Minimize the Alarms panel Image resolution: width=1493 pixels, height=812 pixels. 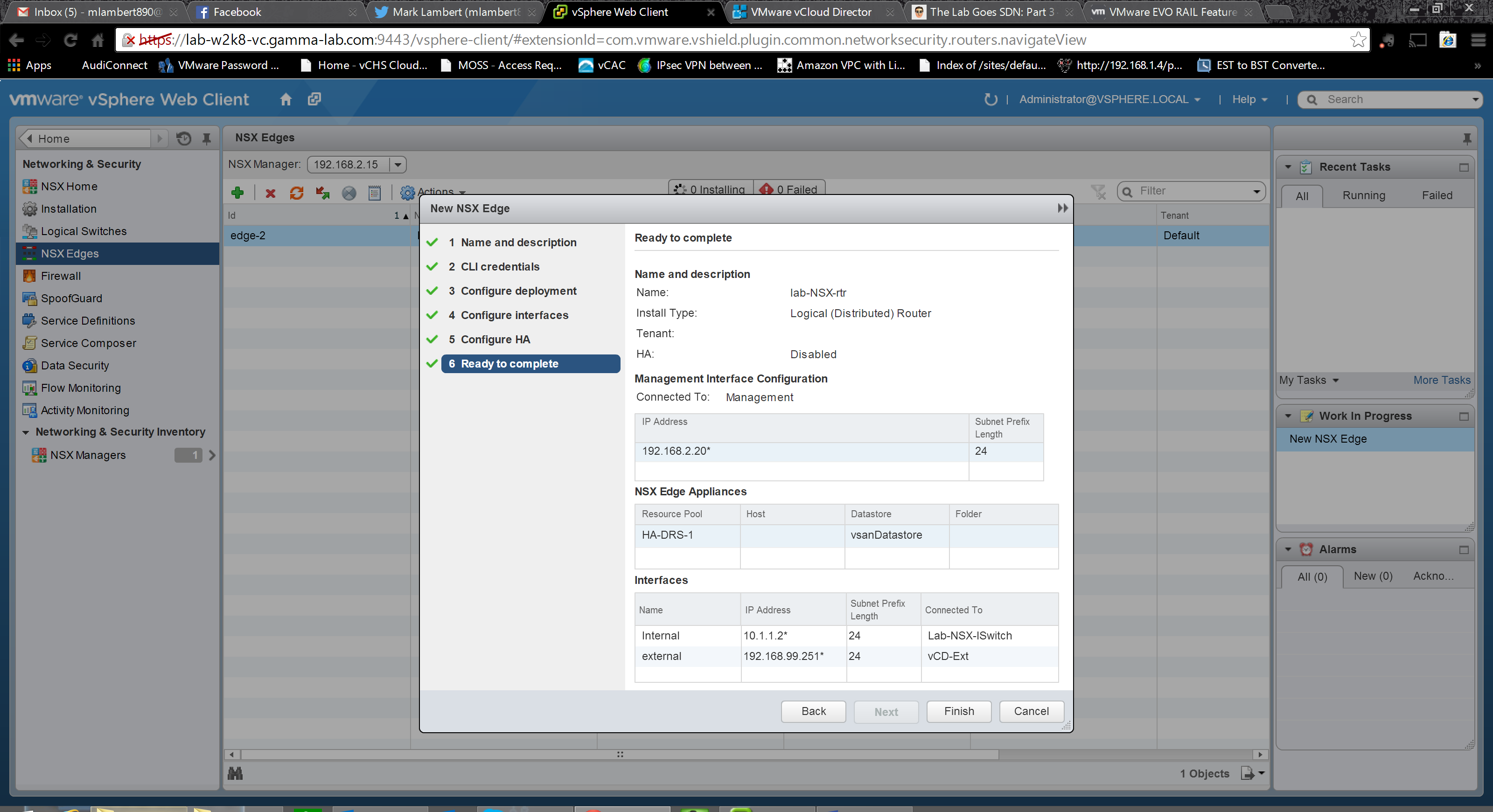[1464, 549]
